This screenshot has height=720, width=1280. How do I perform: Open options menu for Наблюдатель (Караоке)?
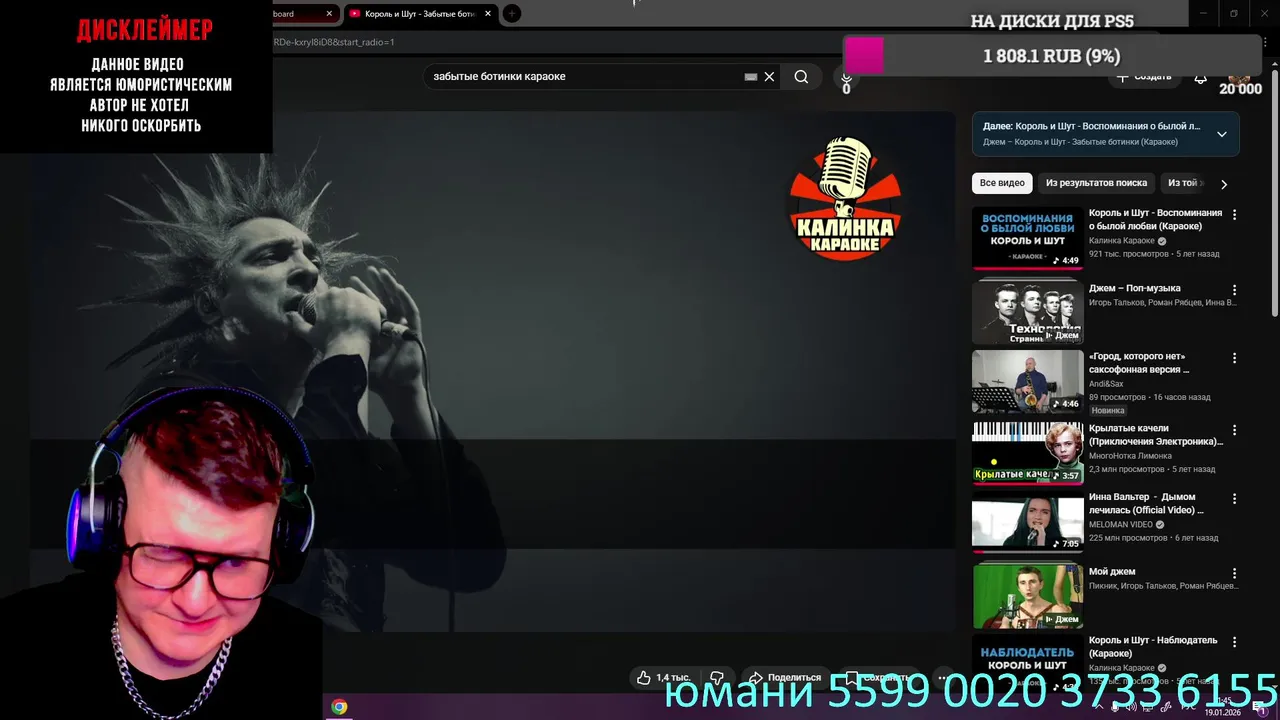point(1234,642)
